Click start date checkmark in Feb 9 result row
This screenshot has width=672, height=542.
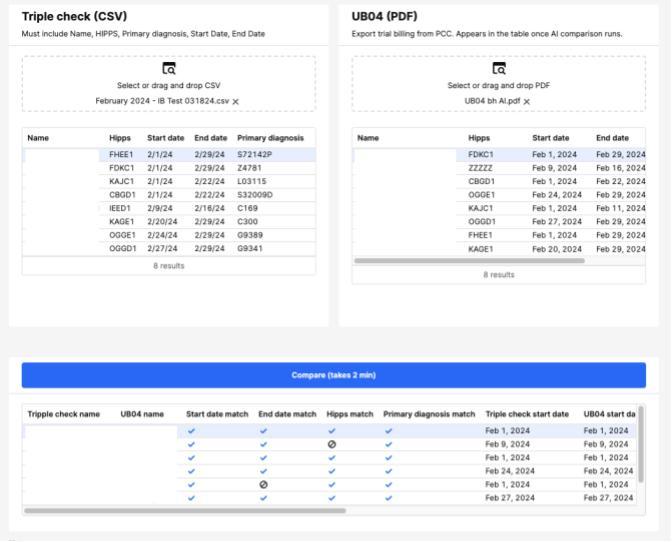coord(191,444)
